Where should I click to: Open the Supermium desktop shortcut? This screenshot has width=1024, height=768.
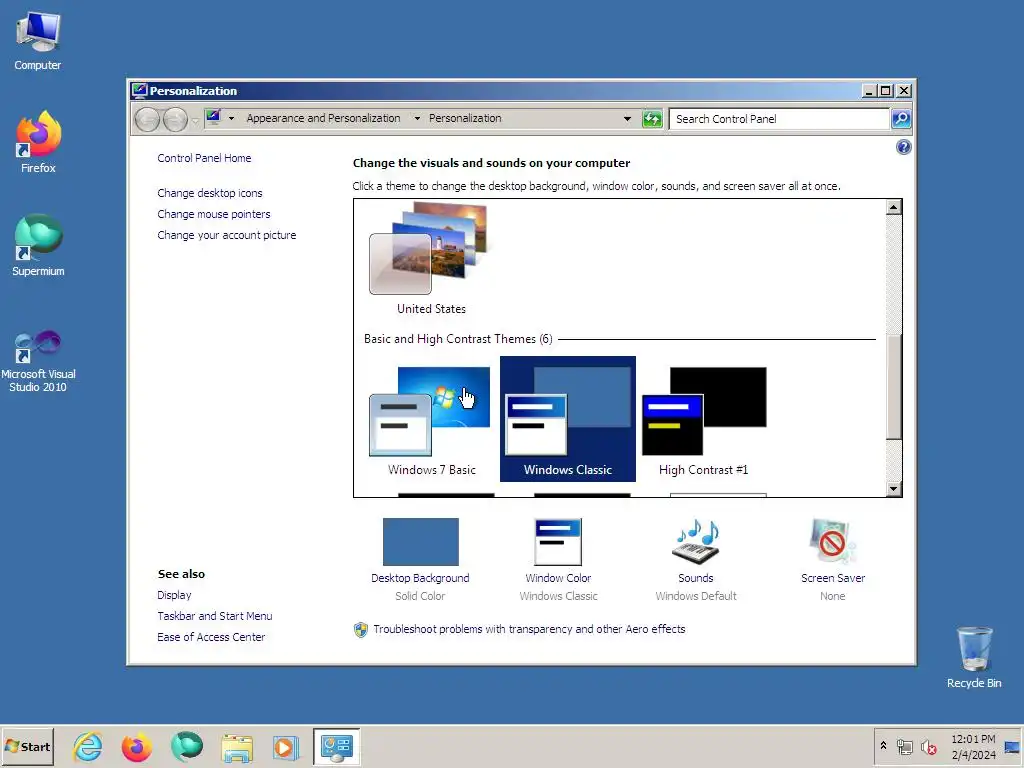click(38, 245)
